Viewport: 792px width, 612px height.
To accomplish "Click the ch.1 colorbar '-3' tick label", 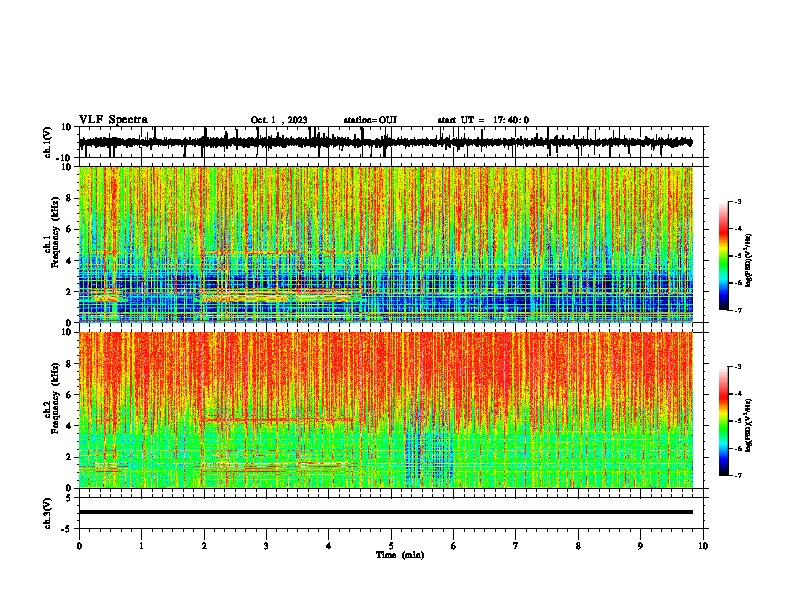I will [738, 202].
